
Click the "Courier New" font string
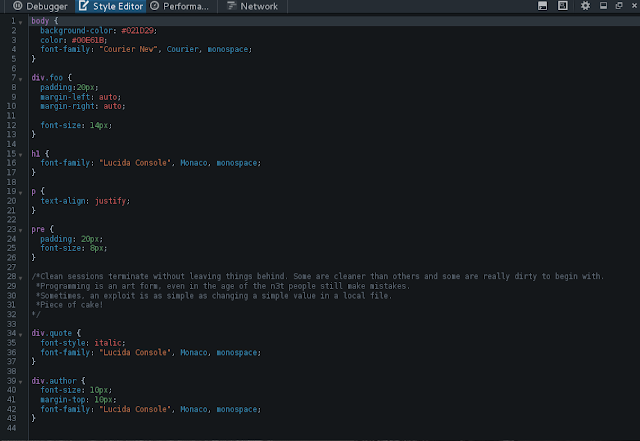click(129, 49)
